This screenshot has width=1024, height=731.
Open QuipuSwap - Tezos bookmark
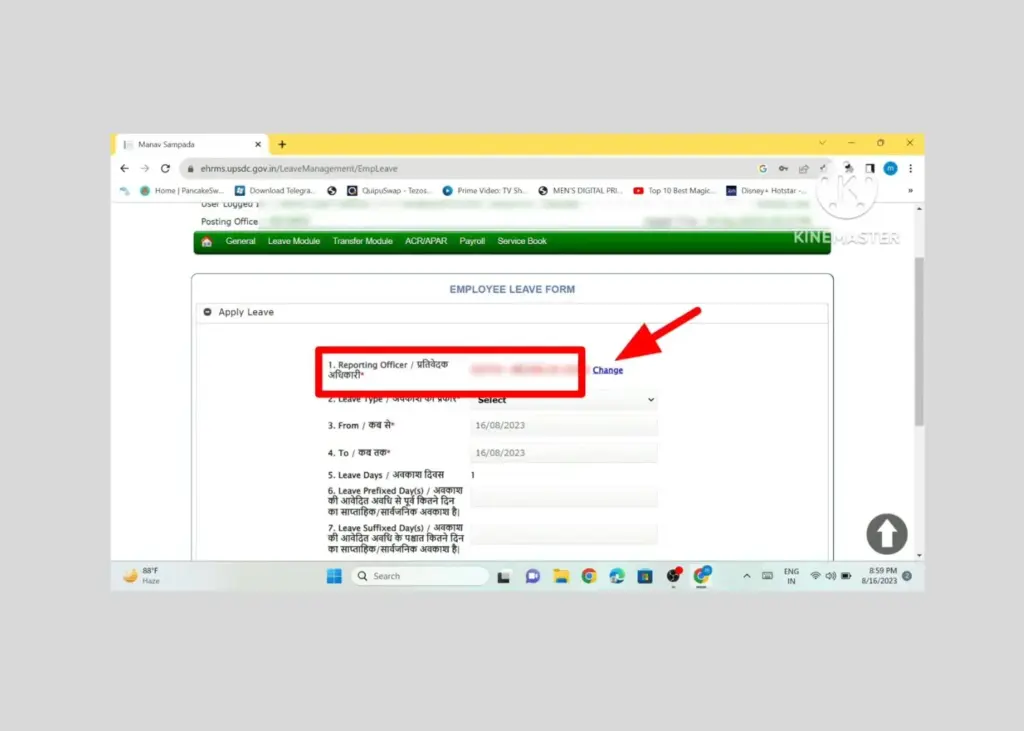pos(389,191)
